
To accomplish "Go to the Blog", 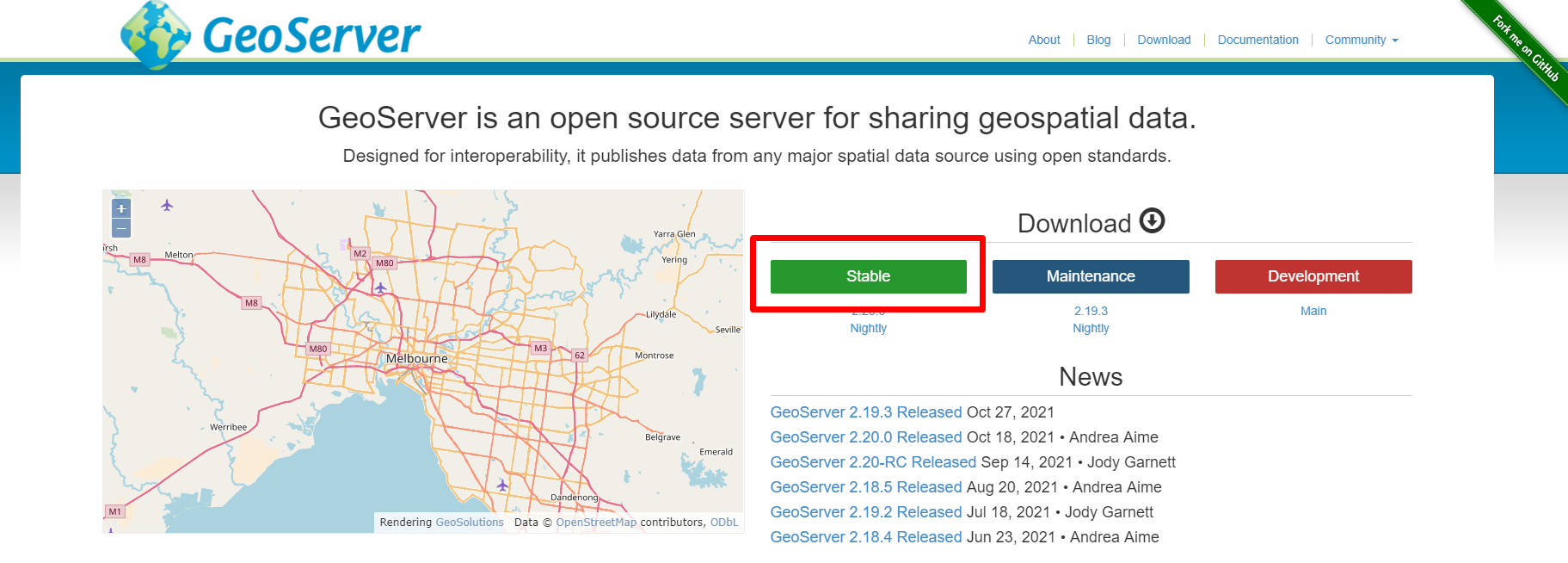I will coord(1098,40).
